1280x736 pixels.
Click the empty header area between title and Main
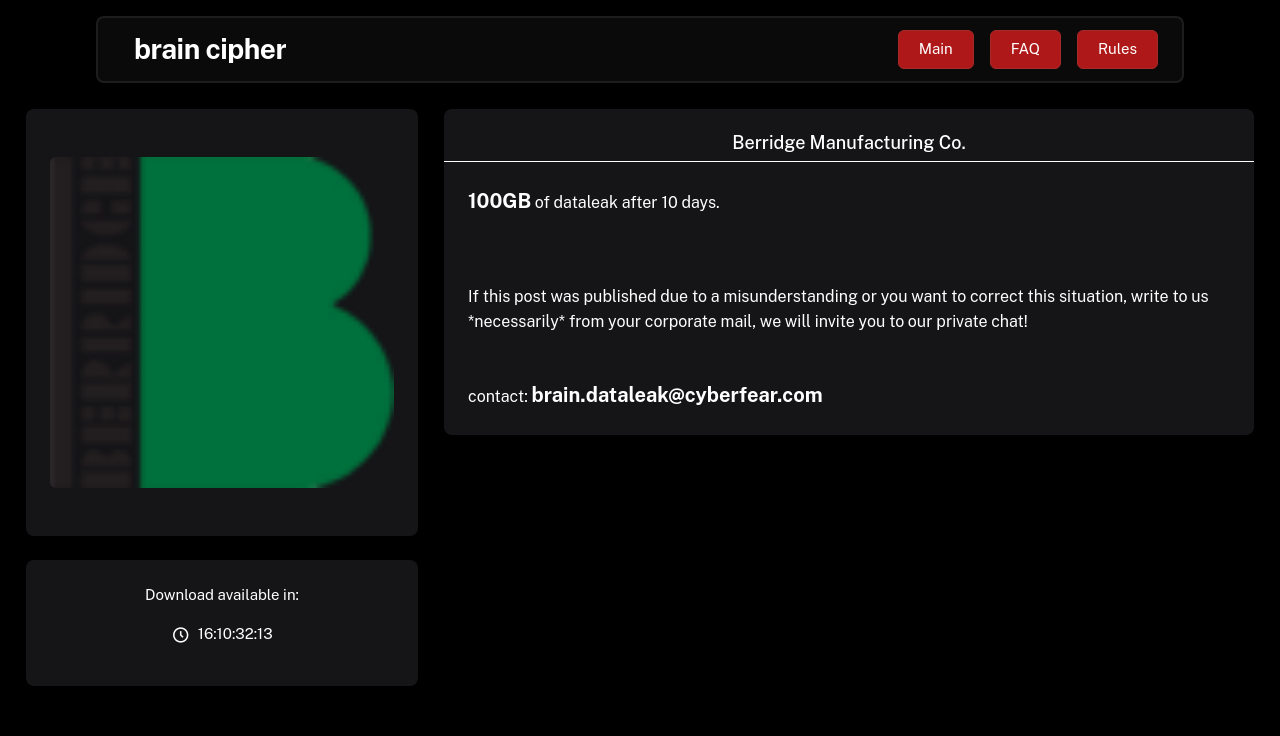590,49
